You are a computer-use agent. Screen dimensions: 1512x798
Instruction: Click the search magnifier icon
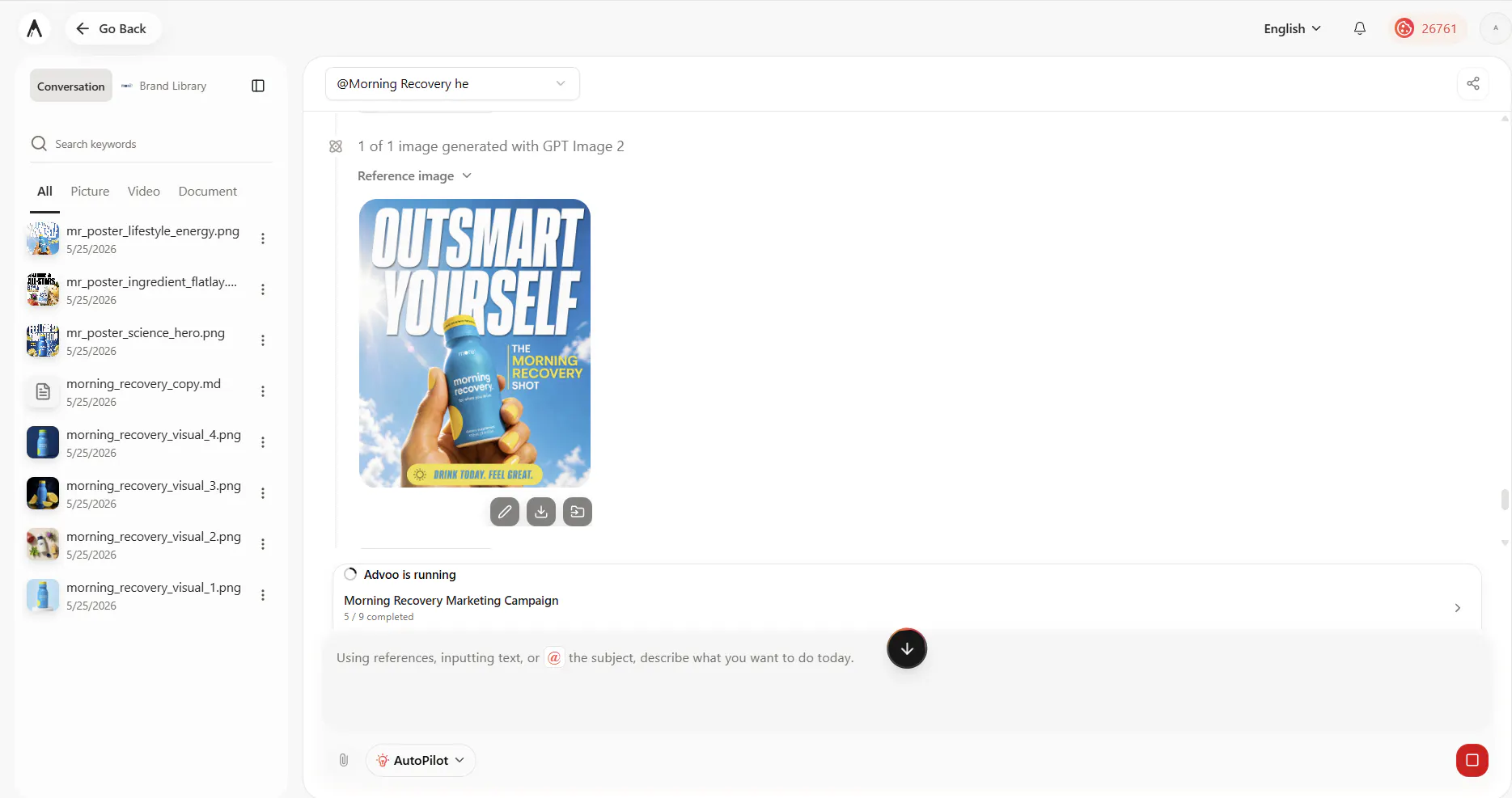pos(39,144)
